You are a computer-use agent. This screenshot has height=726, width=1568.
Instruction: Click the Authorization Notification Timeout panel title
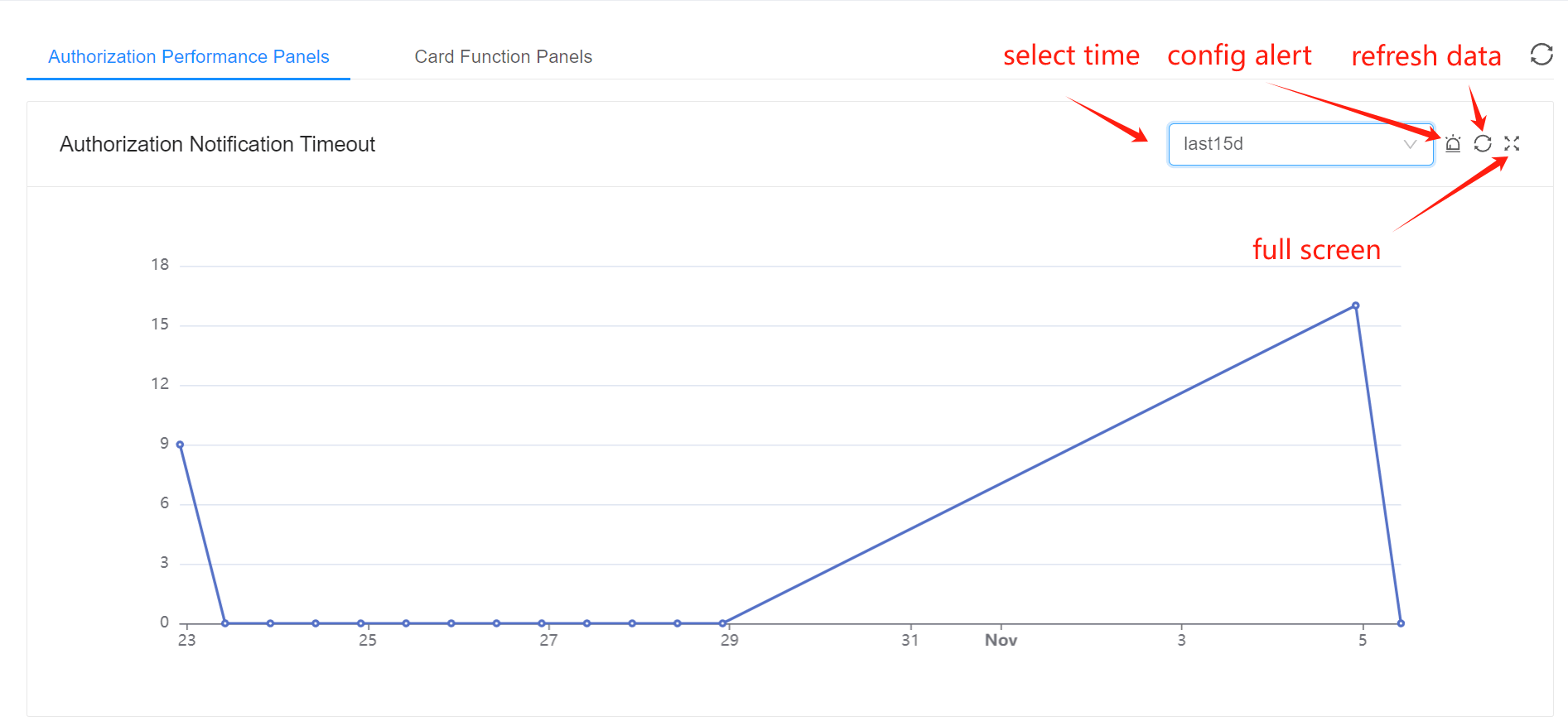(217, 144)
